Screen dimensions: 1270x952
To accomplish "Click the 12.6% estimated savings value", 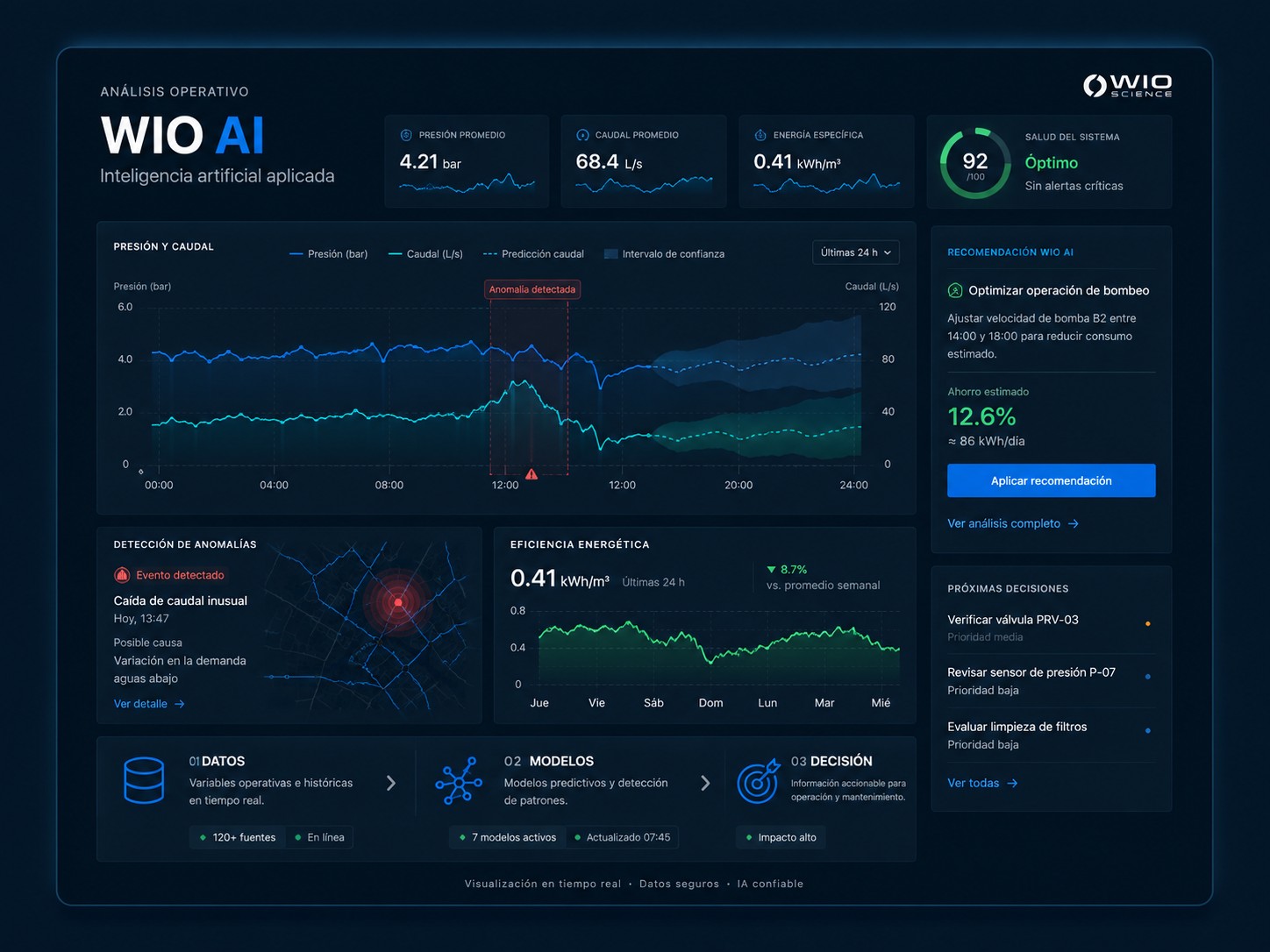I will click(x=981, y=416).
